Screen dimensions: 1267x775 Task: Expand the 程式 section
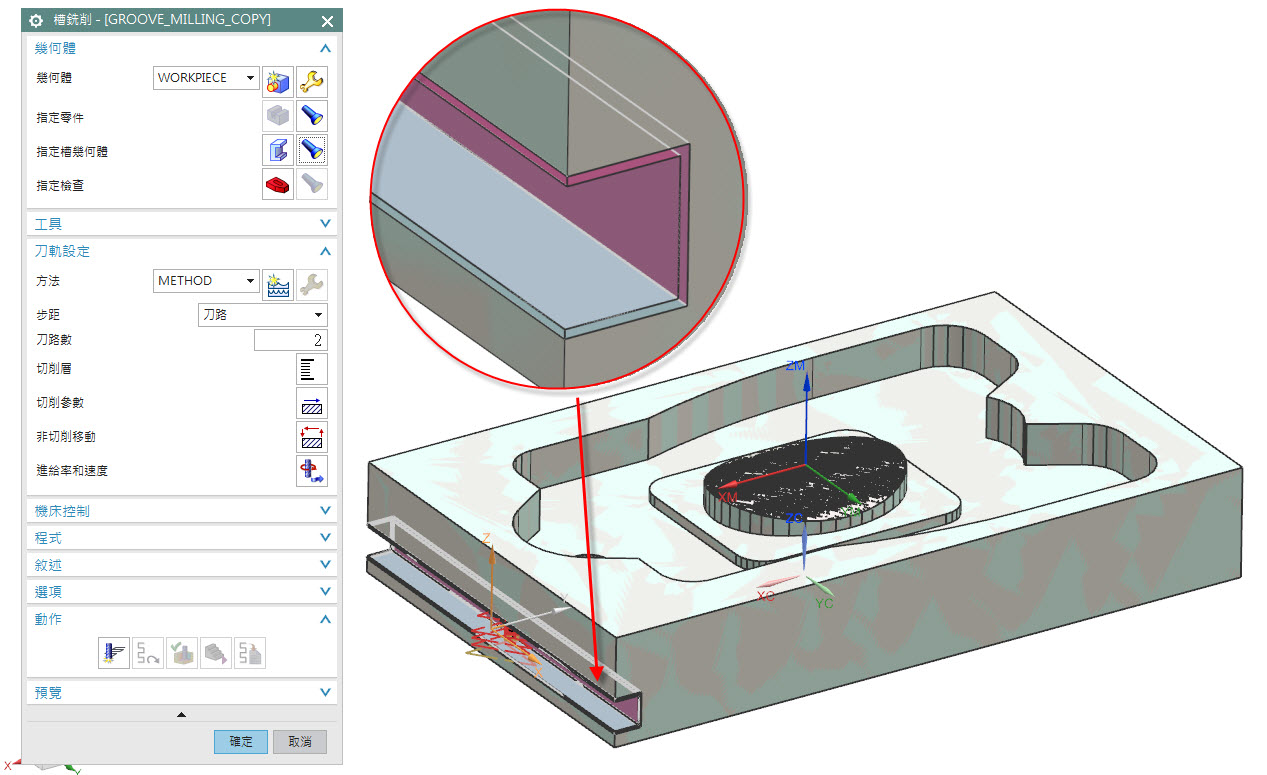pyautogui.click(x=324, y=538)
